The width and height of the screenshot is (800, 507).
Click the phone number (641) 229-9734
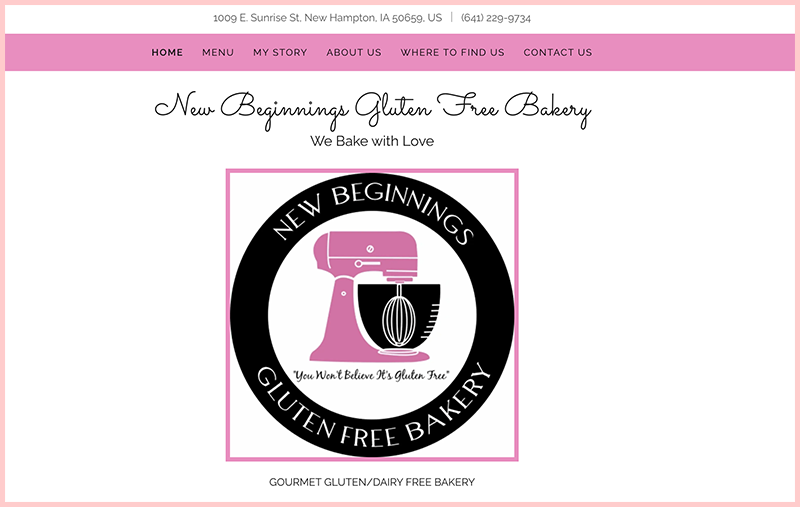[x=496, y=18]
